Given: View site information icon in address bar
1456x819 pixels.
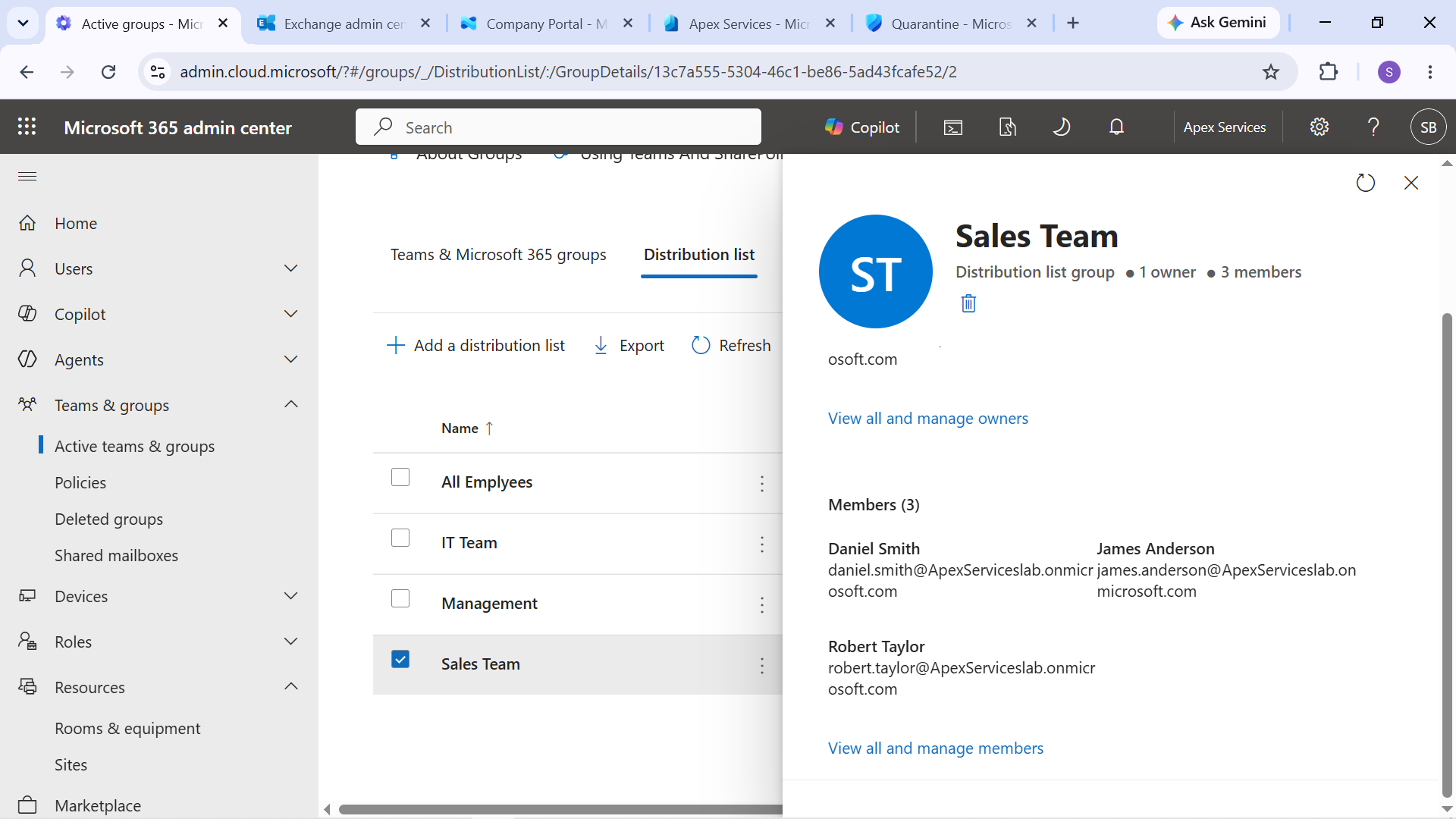Looking at the screenshot, I should click(x=158, y=72).
